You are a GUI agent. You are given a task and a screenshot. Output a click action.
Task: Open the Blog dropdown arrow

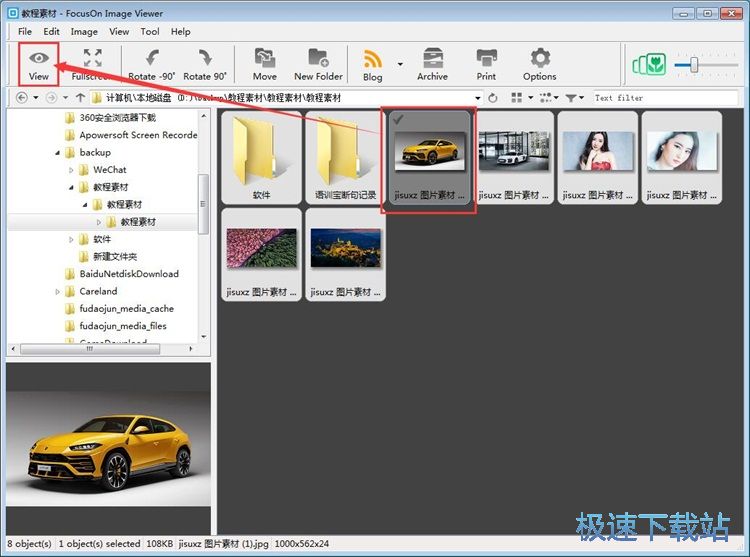tap(400, 65)
